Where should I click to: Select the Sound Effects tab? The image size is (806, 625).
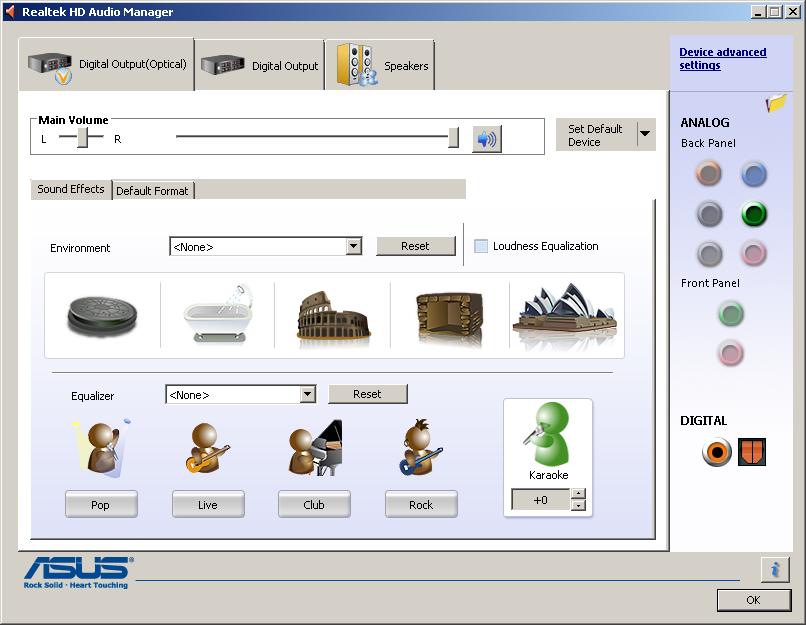coord(71,189)
